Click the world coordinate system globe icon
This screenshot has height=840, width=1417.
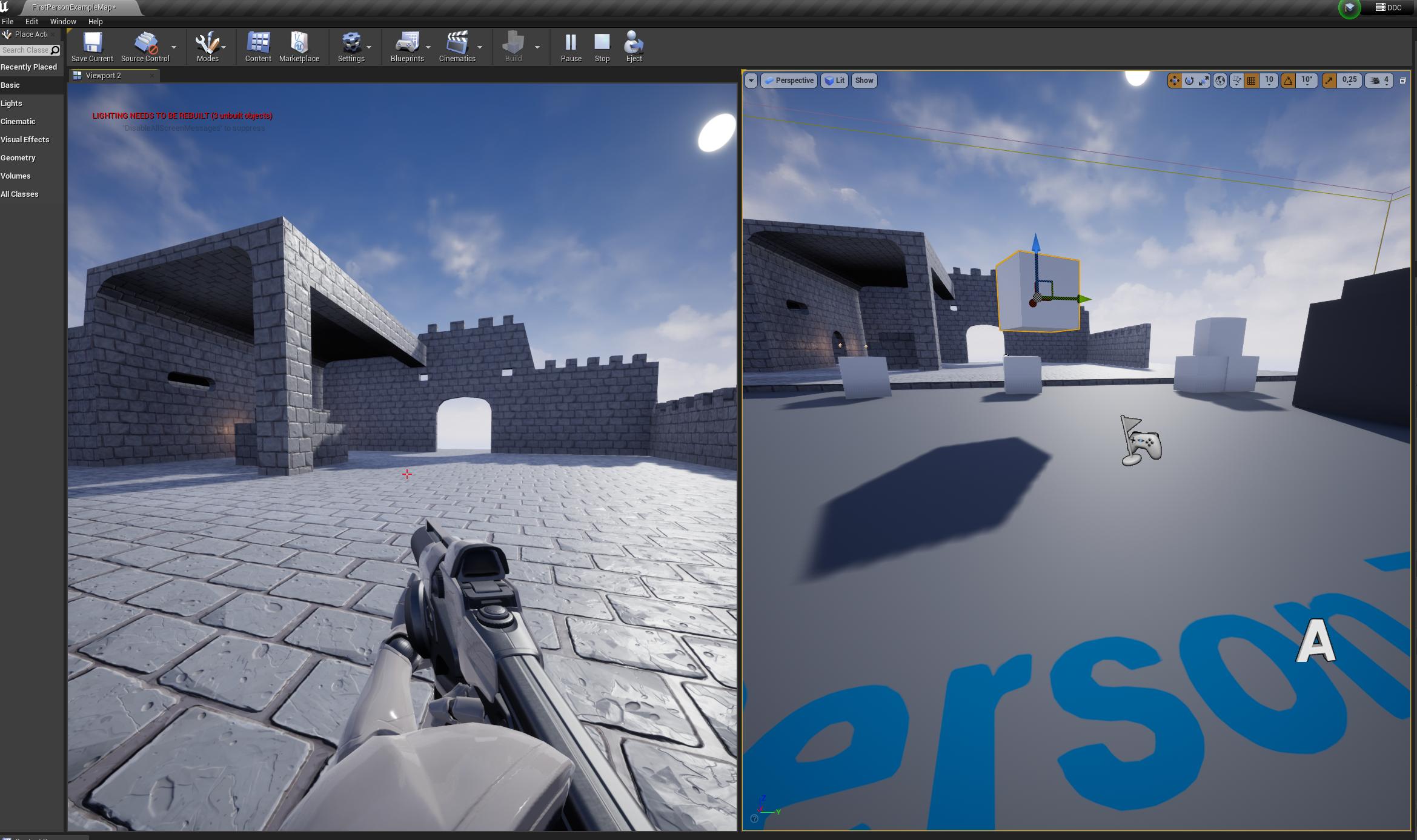(x=1220, y=81)
